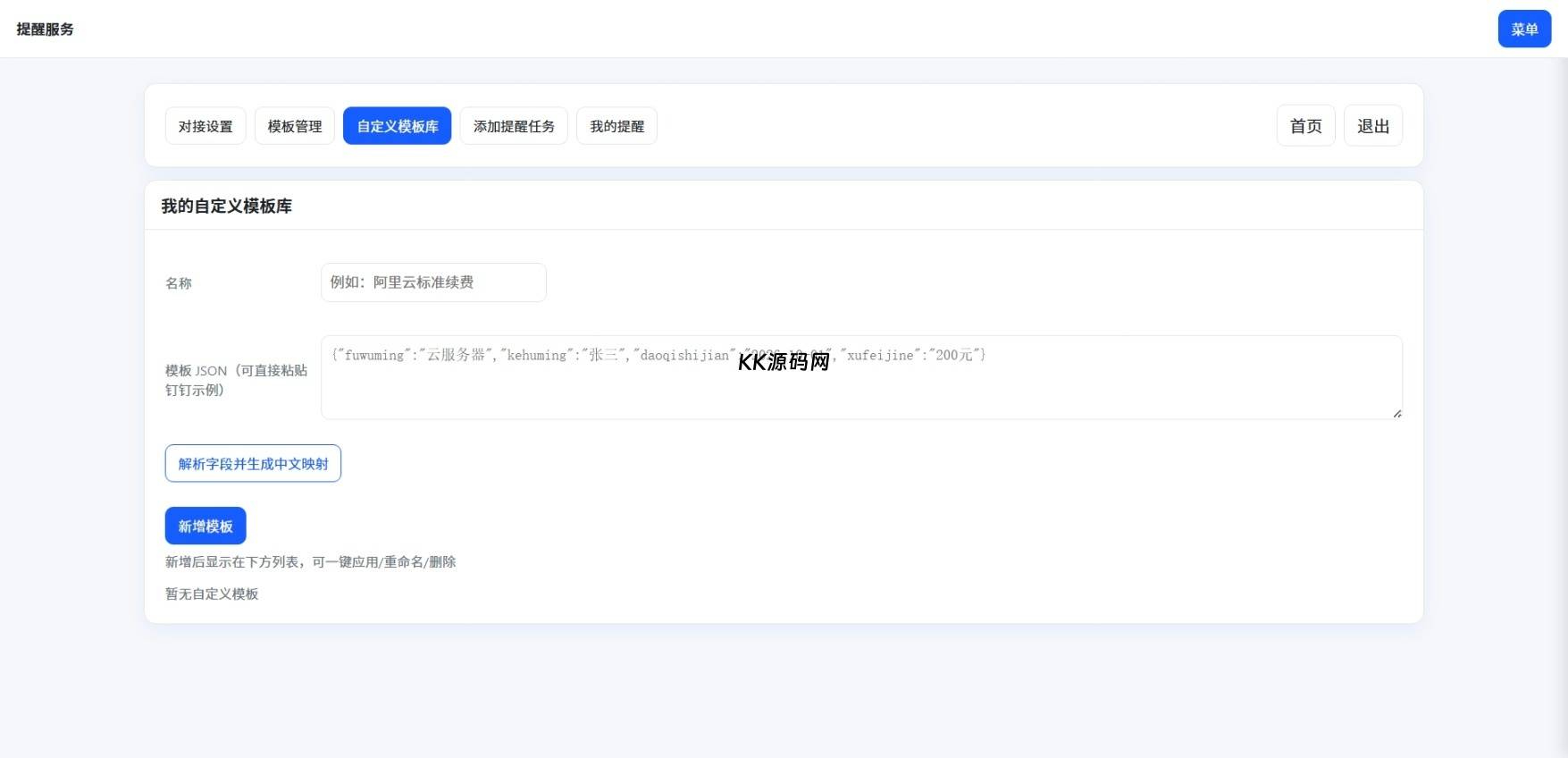Screen dimensions: 1568x758
Task: Switch to the 对接设置 tab
Action: click(205, 126)
